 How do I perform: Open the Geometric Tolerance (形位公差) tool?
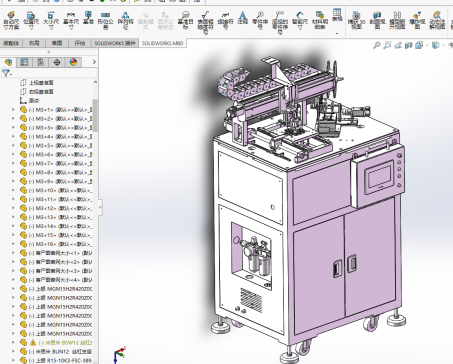pos(106,20)
